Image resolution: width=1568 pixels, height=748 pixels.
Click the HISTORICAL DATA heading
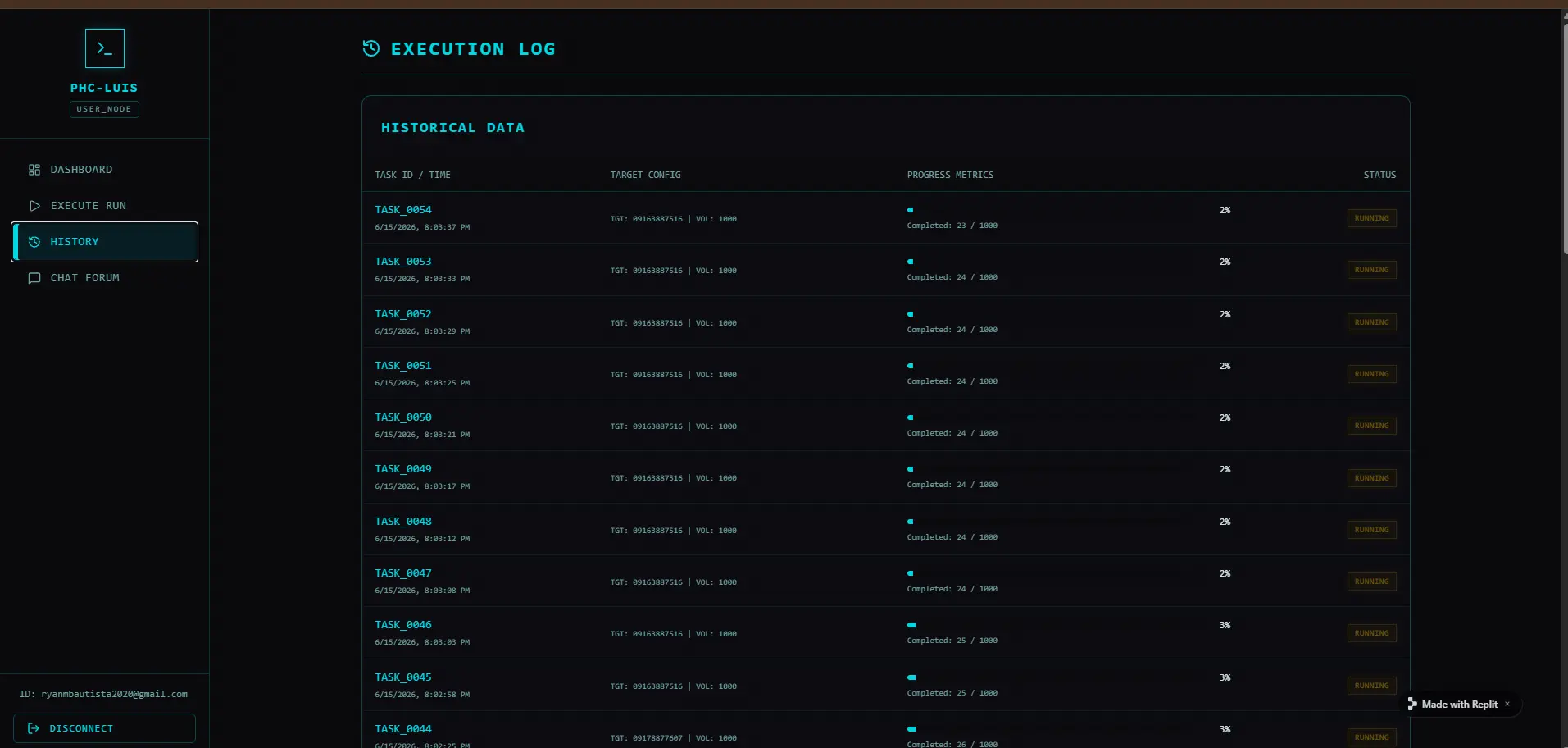click(452, 128)
